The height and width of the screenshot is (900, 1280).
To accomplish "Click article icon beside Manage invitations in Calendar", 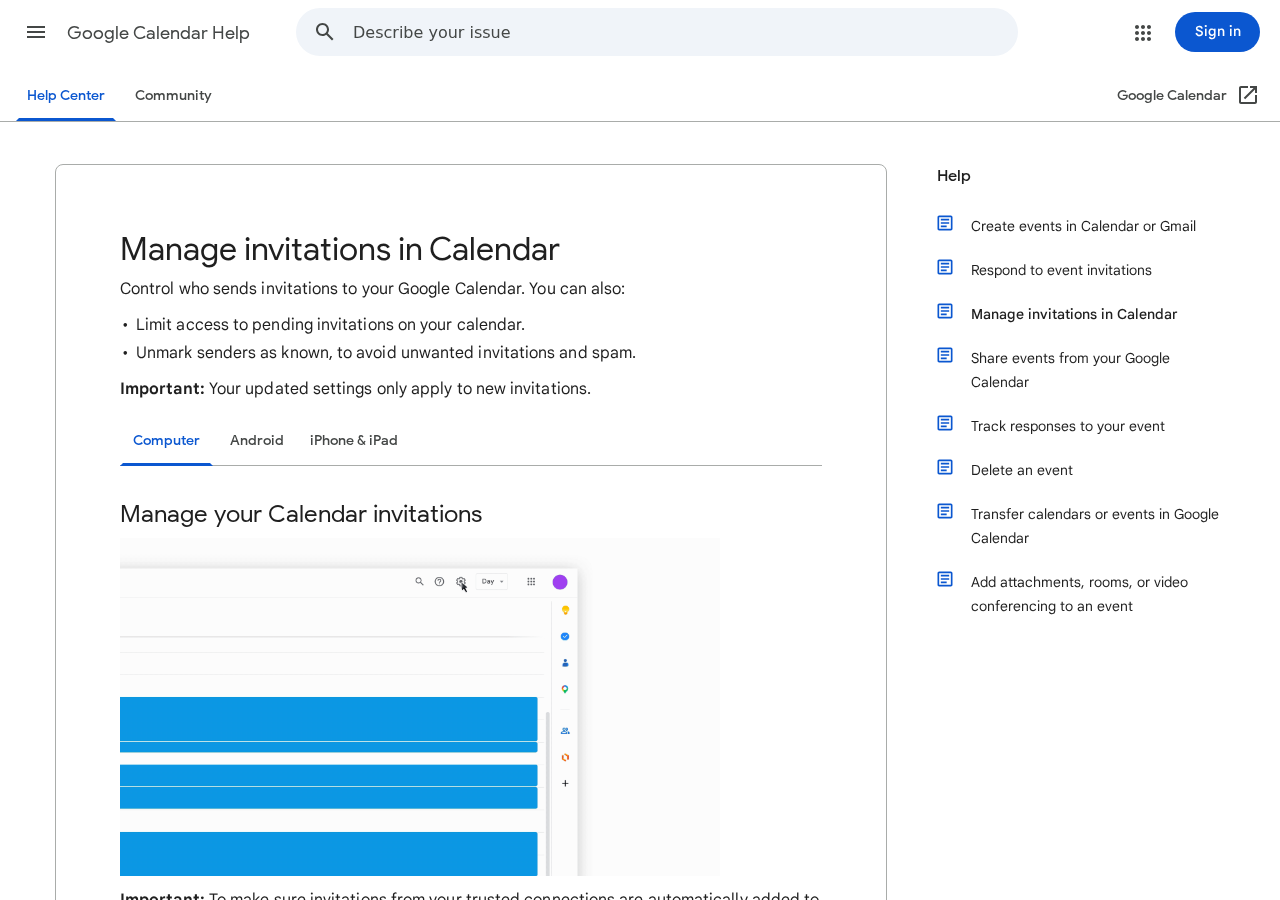I will 945,311.
